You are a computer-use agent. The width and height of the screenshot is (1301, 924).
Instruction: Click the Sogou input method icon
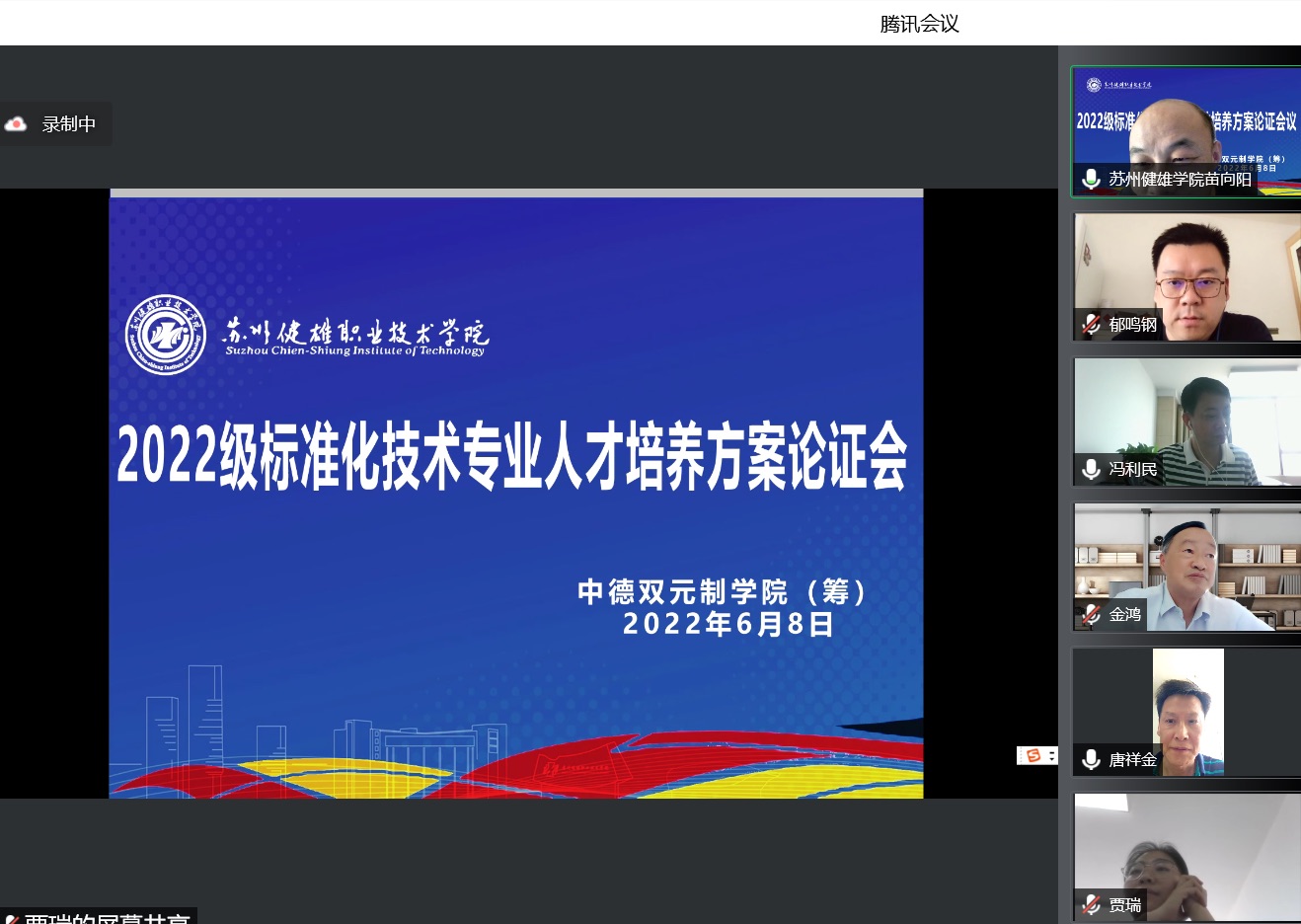(x=1033, y=755)
